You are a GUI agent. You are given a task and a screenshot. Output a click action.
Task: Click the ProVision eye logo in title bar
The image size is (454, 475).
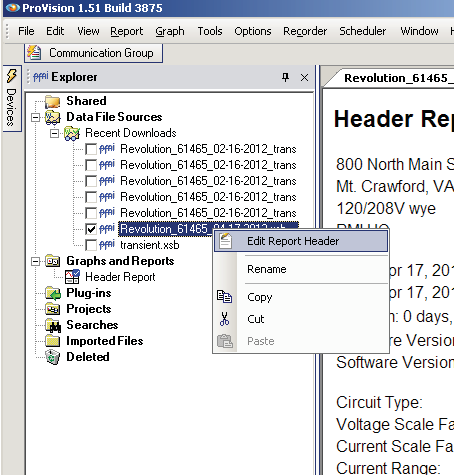pos(13,8)
